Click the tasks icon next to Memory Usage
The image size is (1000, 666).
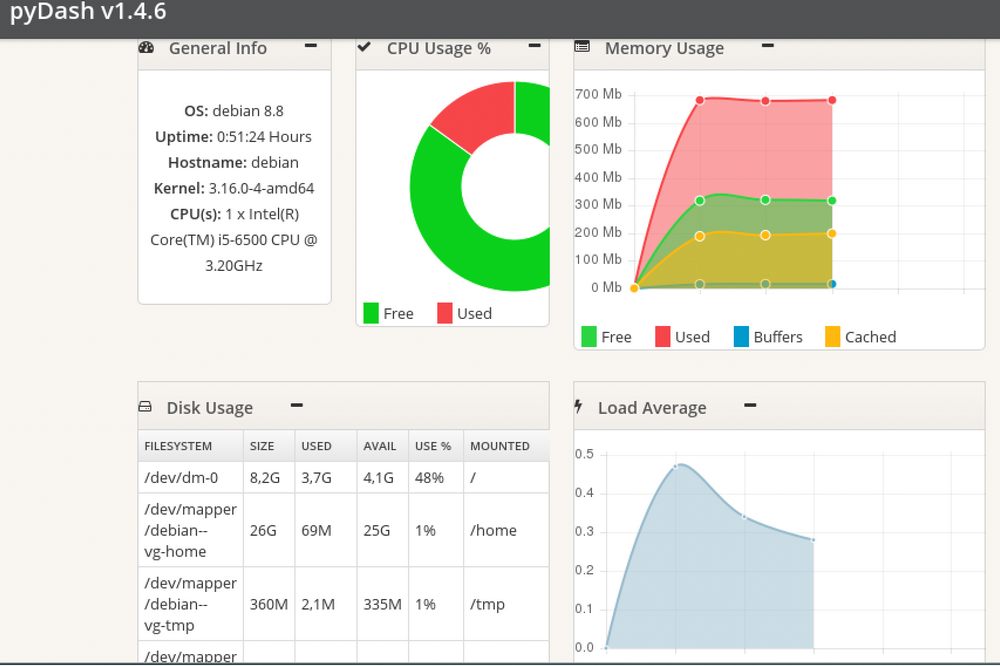(x=582, y=46)
